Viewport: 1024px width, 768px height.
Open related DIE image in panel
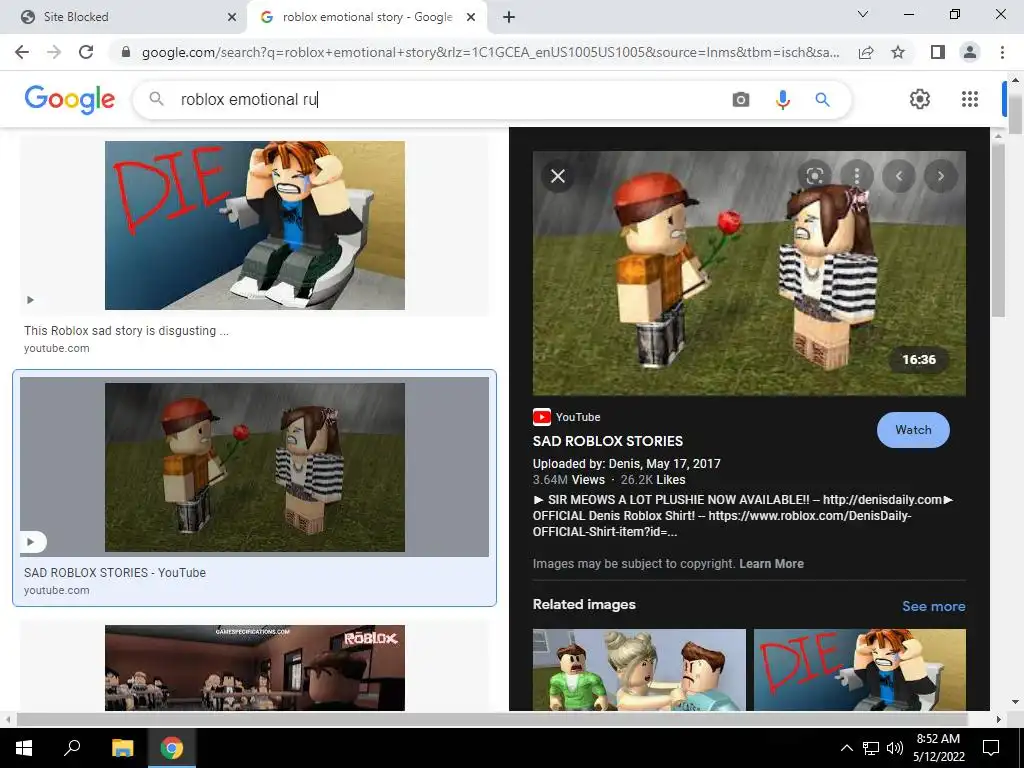coord(859,669)
